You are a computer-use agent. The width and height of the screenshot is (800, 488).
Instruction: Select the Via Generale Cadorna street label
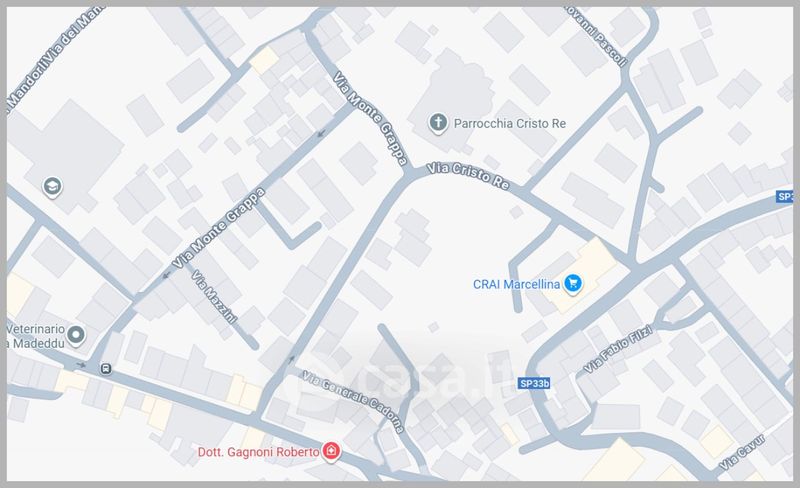pyautogui.click(x=353, y=402)
